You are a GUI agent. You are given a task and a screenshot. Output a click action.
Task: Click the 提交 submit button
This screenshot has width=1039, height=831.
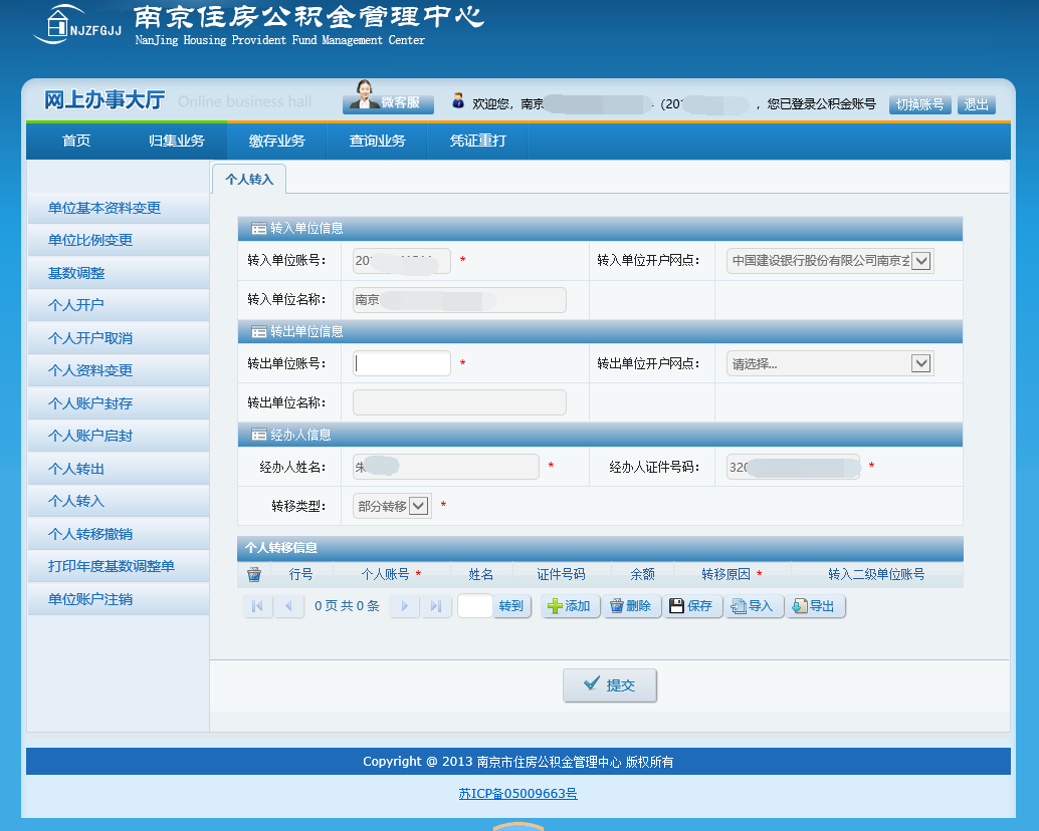(x=609, y=685)
